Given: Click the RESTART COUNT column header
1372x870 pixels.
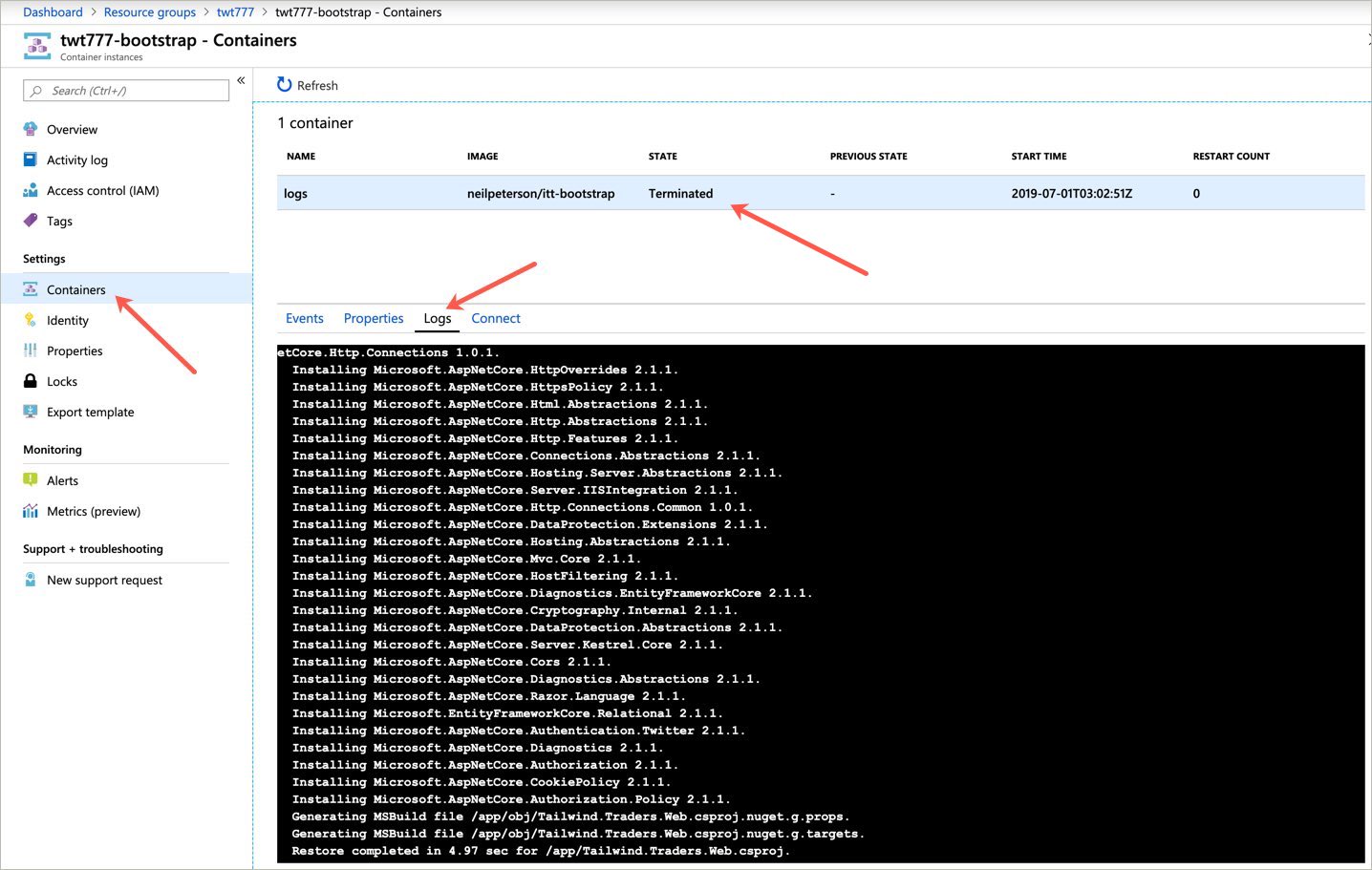Looking at the screenshot, I should pyautogui.click(x=1232, y=157).
